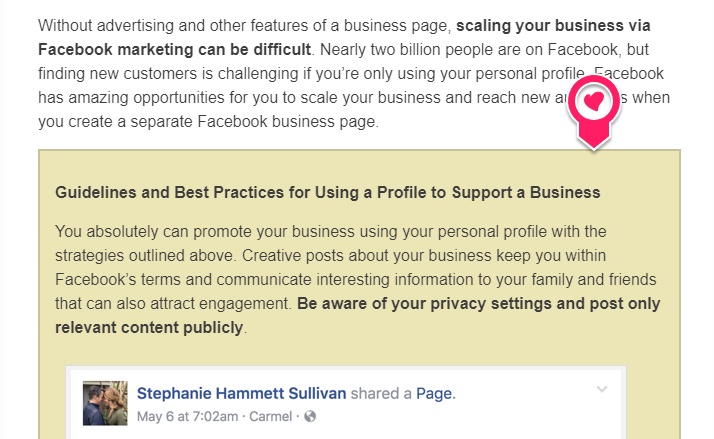
Task: Click bold text "relevant content publicly"
Action: (x=149, y=328)
